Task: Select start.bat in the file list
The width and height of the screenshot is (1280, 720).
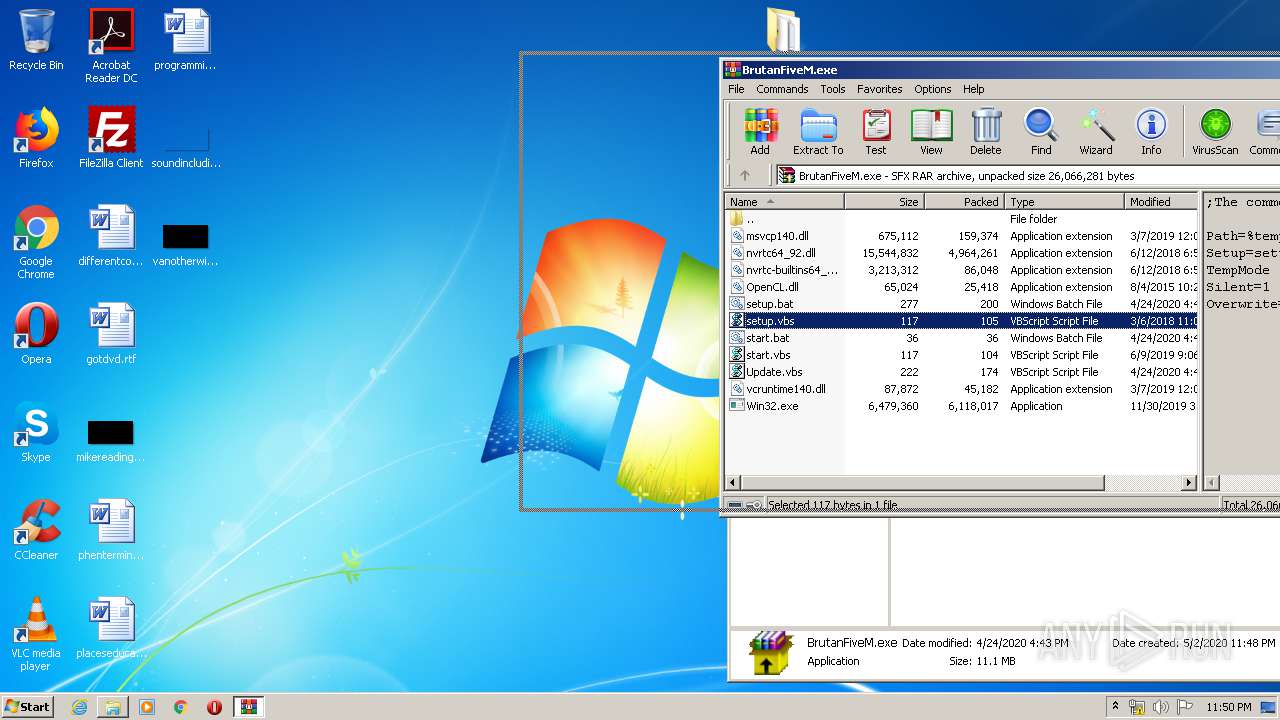Action: tap(961, 338)
